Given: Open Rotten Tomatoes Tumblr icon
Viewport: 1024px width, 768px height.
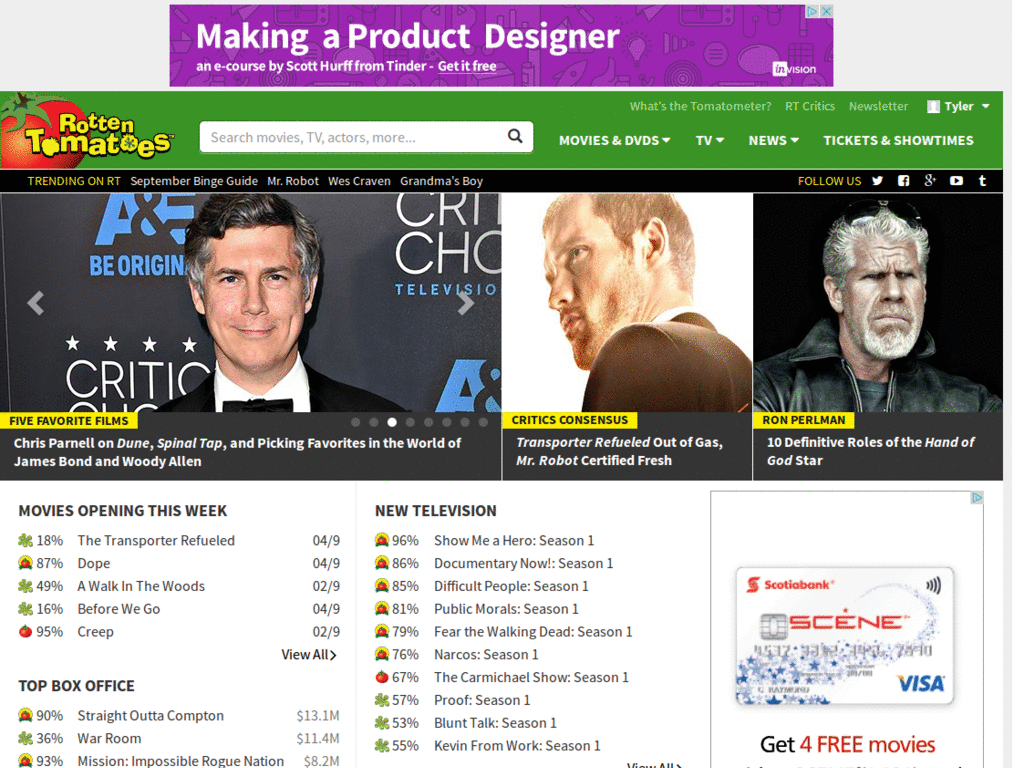Looking at the screenshot, I should [x=982, y=181].
